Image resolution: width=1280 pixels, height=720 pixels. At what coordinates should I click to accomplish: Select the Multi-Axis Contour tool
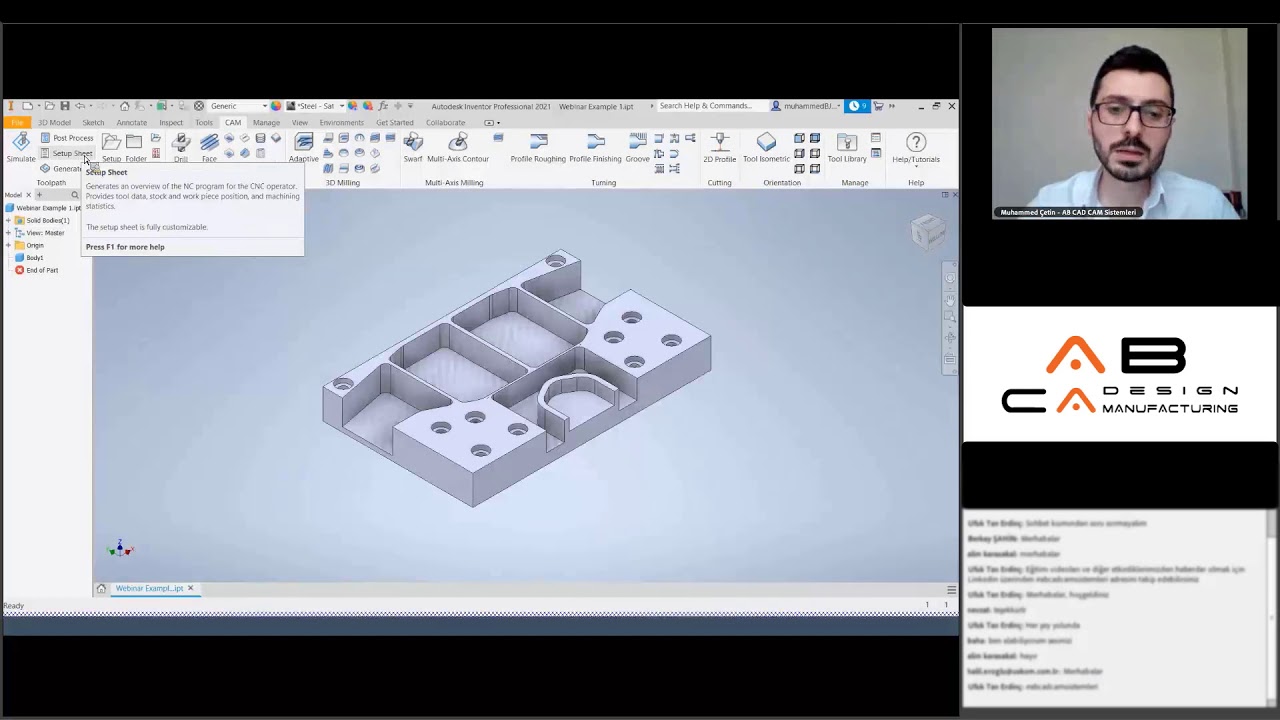pyautogui.click(x=458, y=148)
